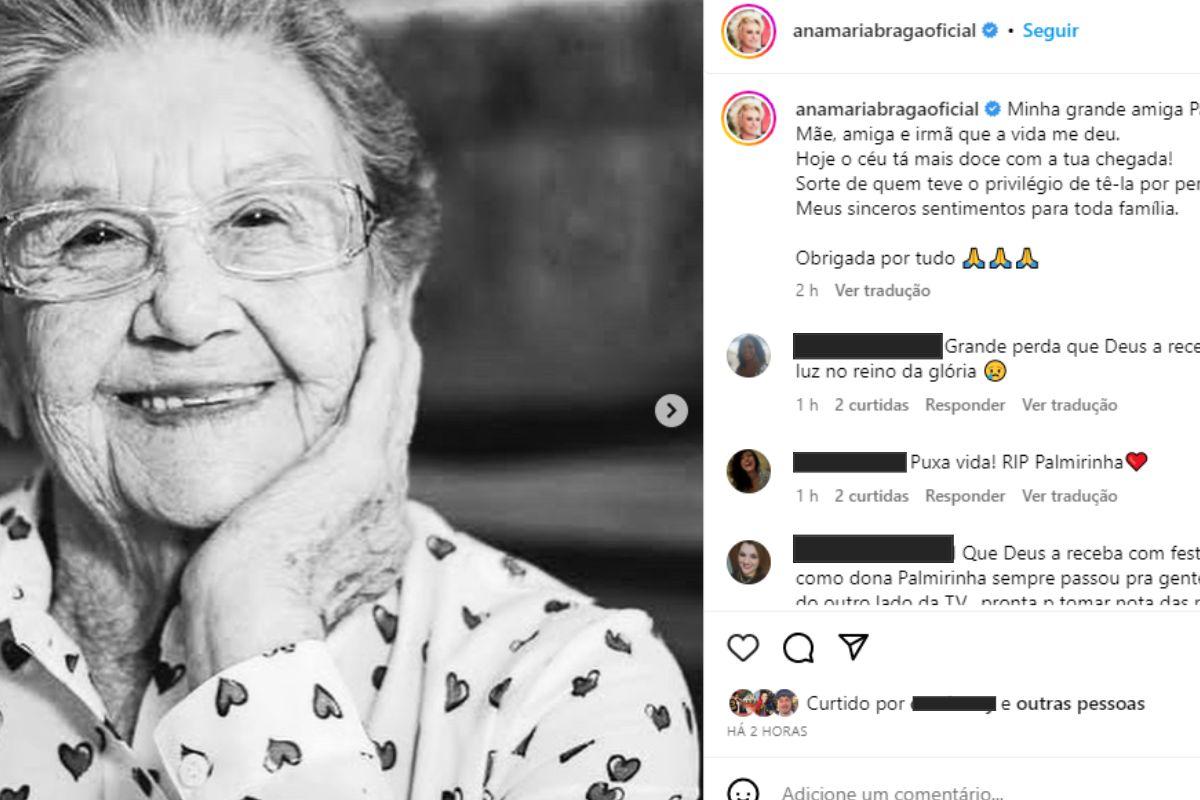Viewport: 1200px width, 800px height.
Task: Reply to the RIP Palmirinha comment
Action: coord(965,496)
